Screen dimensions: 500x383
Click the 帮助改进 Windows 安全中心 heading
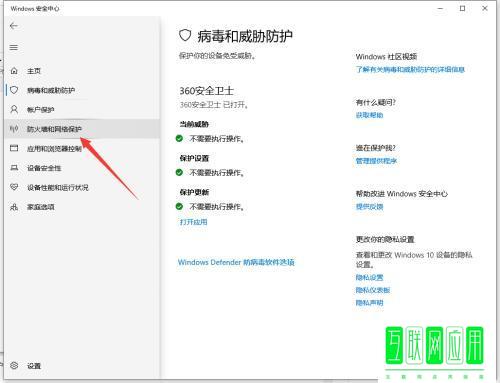point(402,194)
